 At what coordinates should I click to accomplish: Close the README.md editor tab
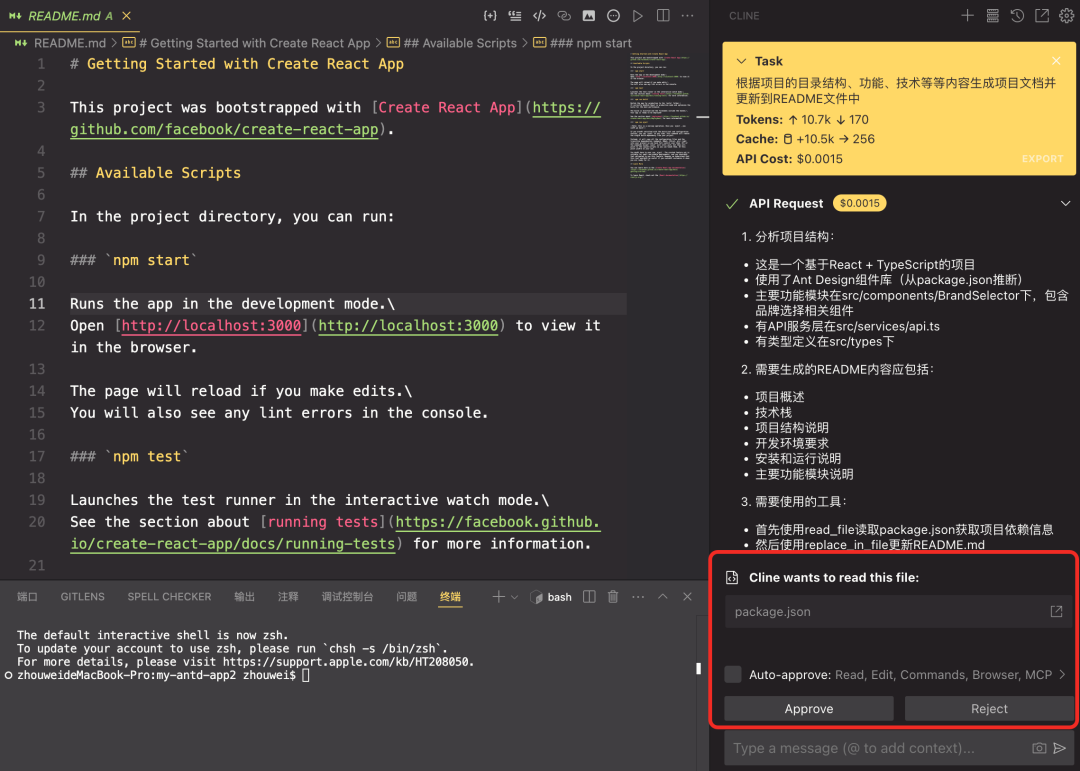click(x=126, y=16)
